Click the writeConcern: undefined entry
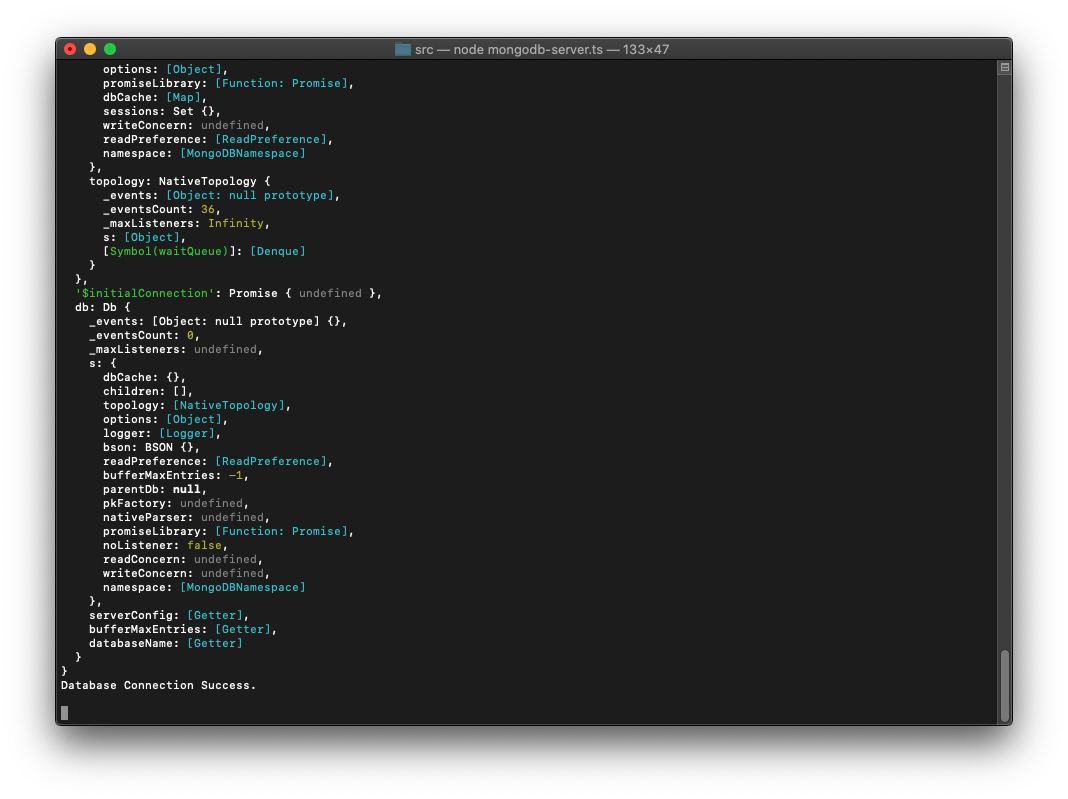The image size is (1068, 799). (x=188, y=573)
